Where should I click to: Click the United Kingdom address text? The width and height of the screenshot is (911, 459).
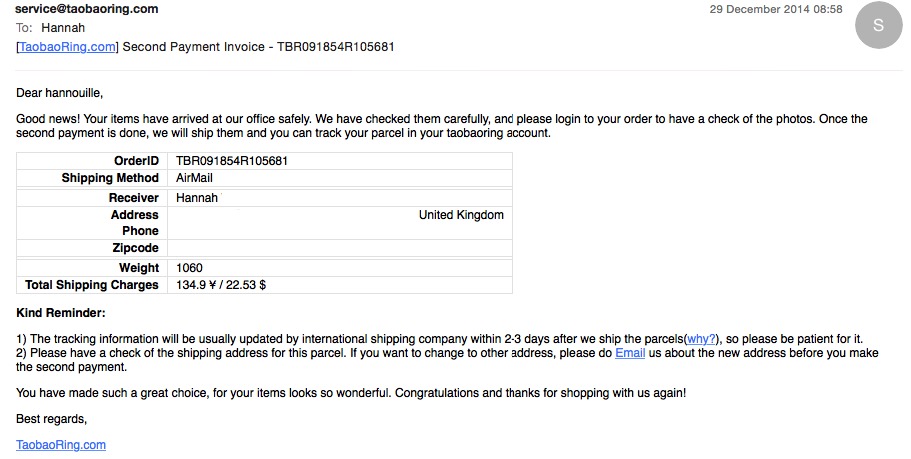(x=461, y=215)
